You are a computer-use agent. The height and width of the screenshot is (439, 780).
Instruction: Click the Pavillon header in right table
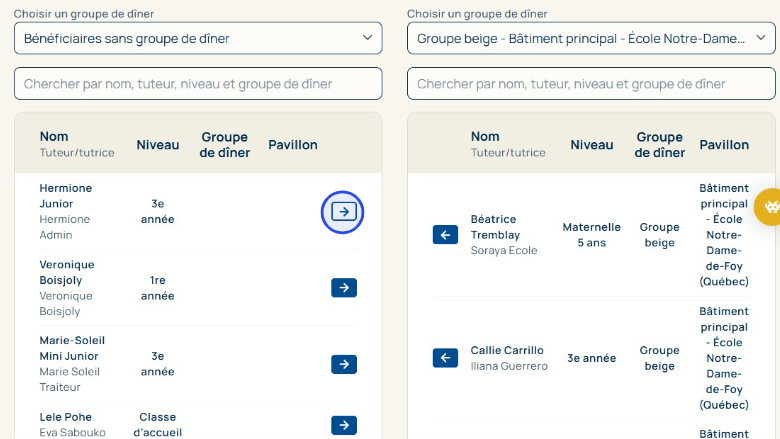[x=724, y=145]
